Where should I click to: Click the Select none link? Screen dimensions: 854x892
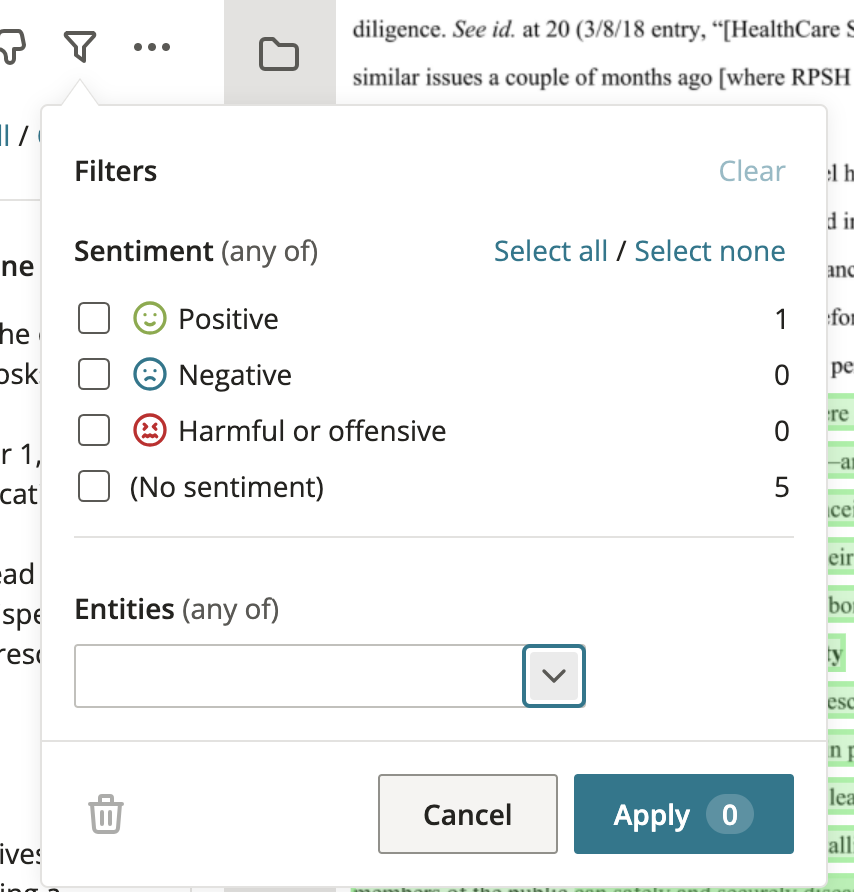click(709, 251)
